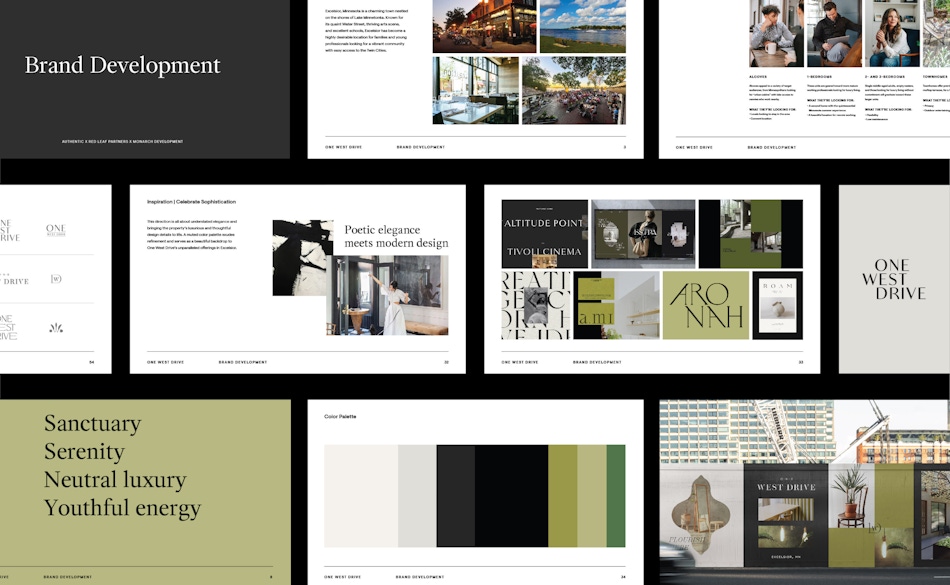Choose the pale sage green swatch
This screenshot has width=950, height=585.
[x=592, y=496]
